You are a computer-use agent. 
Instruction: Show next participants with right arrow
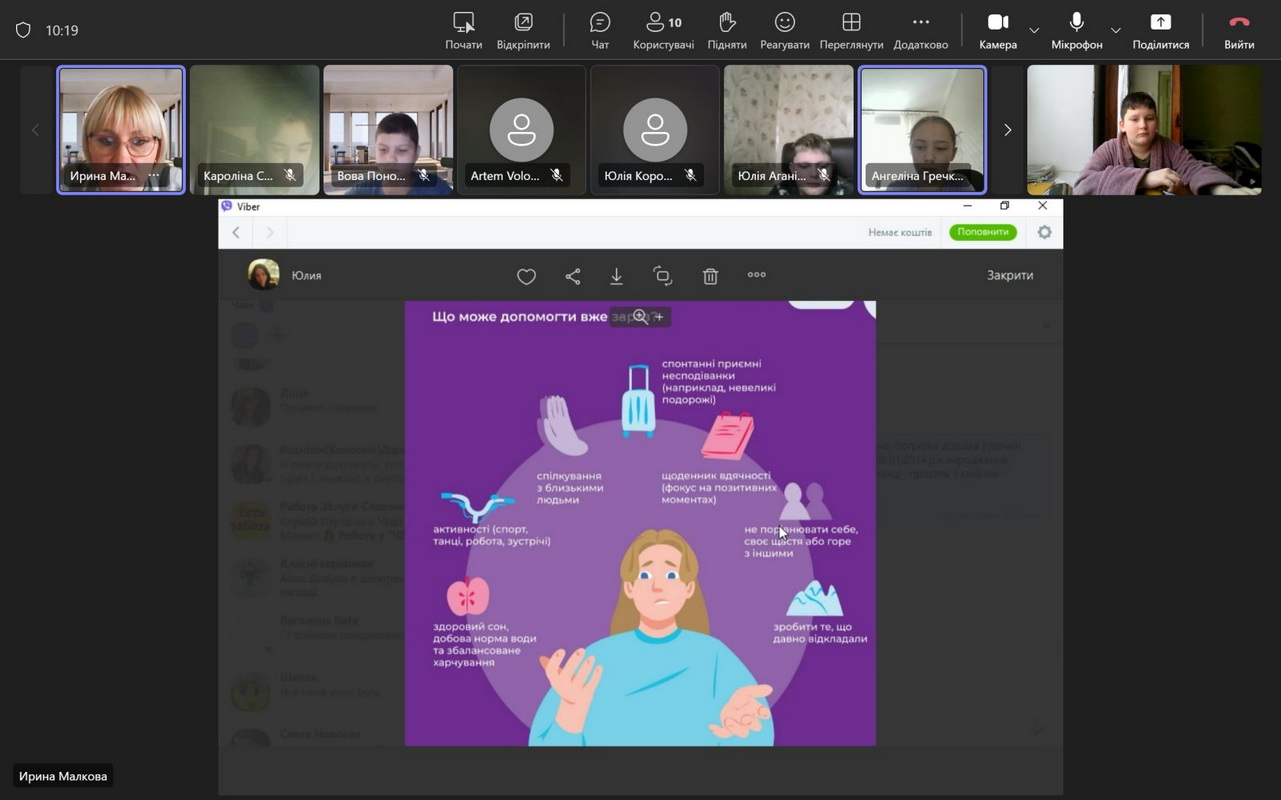1007,130
